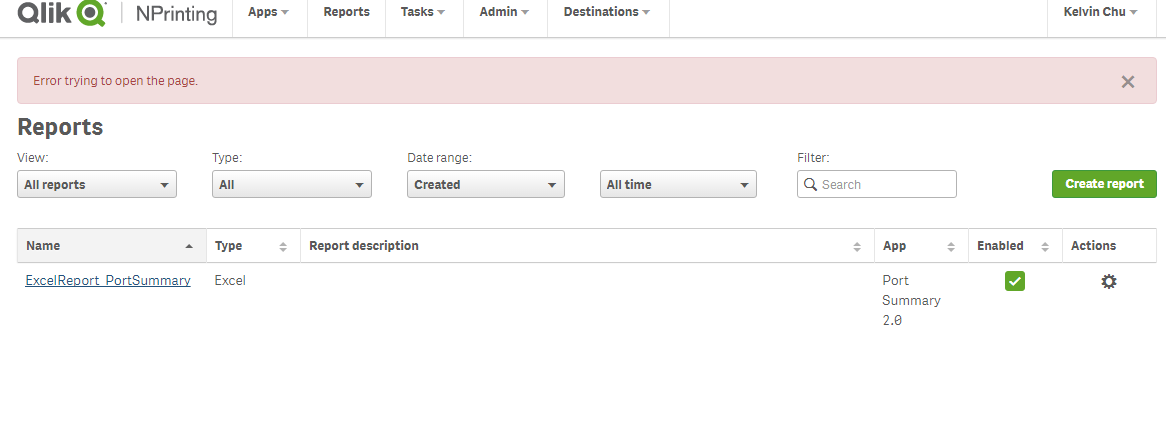Toggle the Enabled checkbox for ExcelReport_PortSummary
Viewport: 1169px width, 432px height.
coord(1015,282)
